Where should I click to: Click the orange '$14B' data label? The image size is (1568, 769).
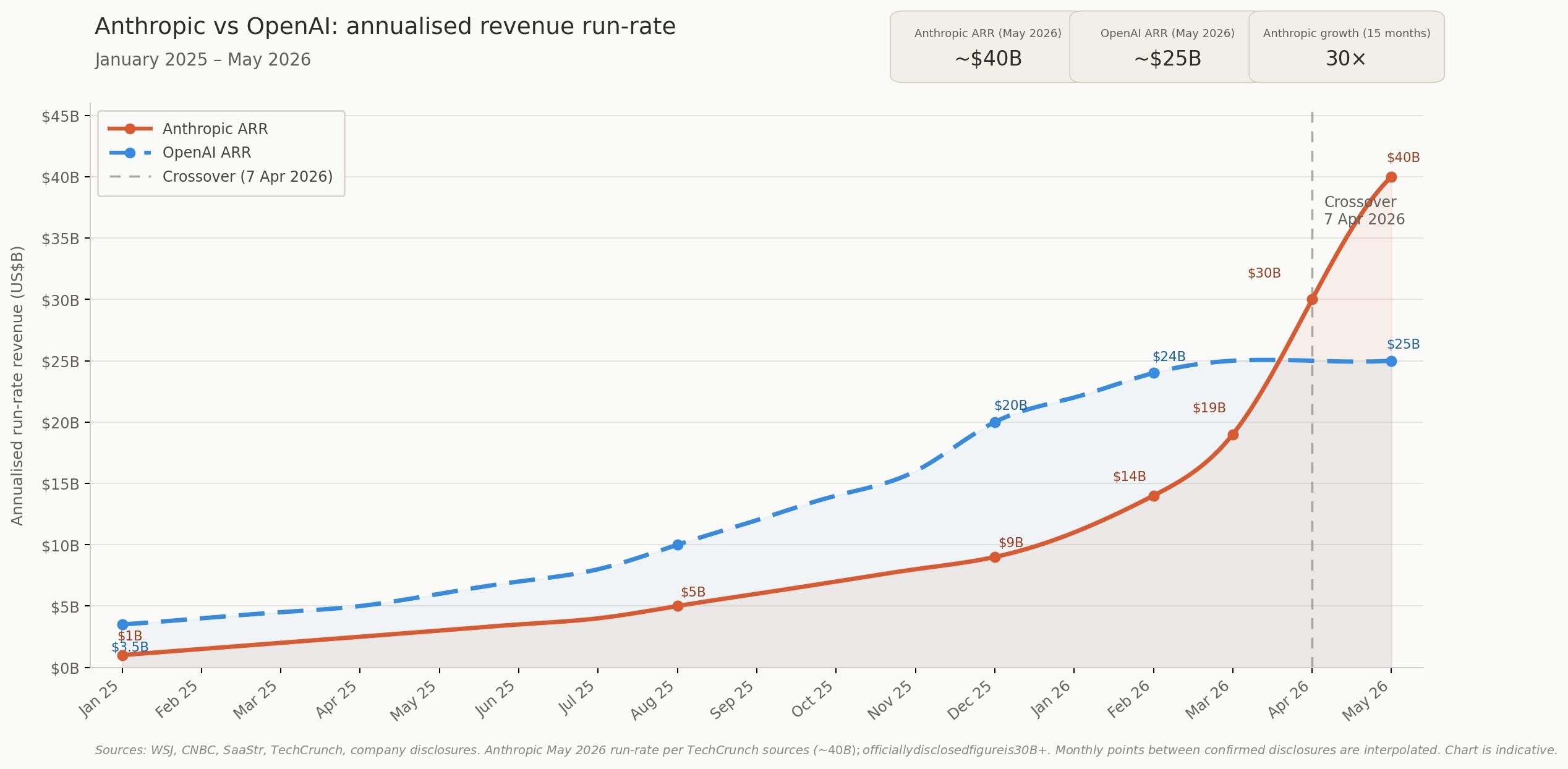coord(1130,477)
